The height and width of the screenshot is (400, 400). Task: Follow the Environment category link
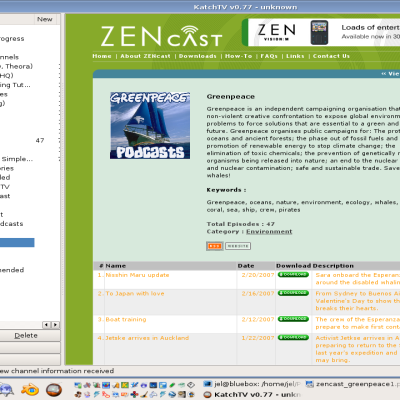pyautogui.click(x=269, y=231)
